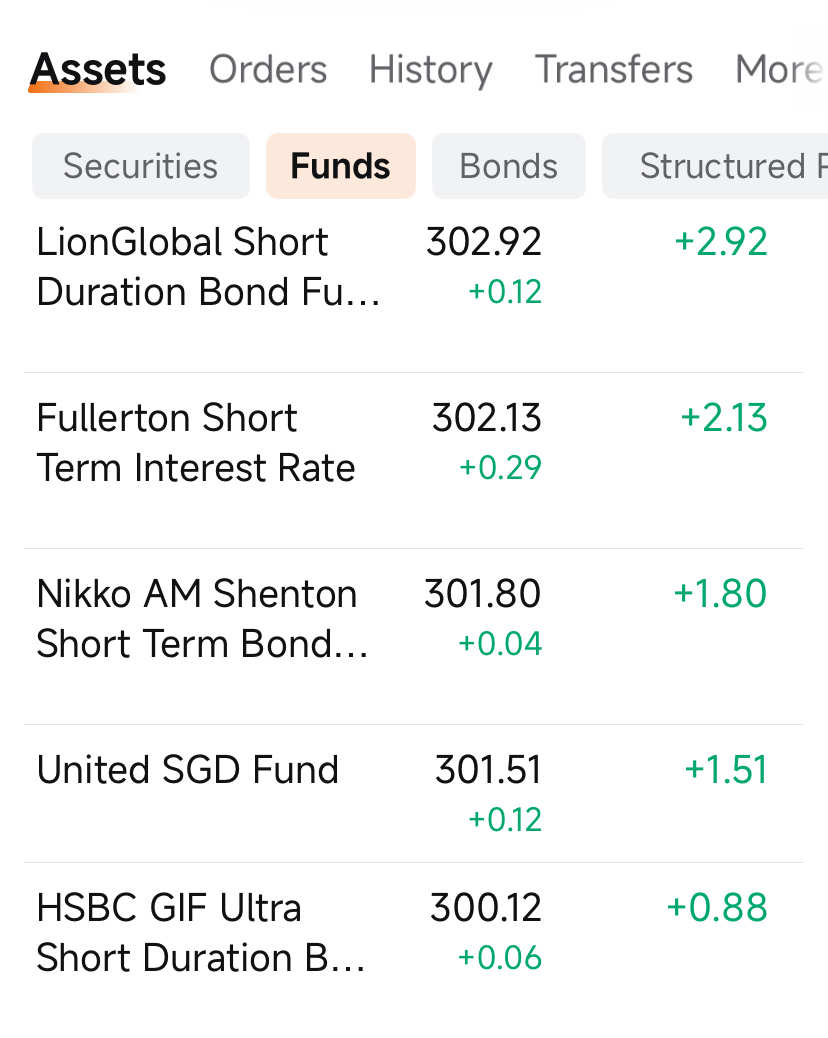Open LionGlobal Short Duration Bond Fund
The height and width of the screenshot is (1038, 828).
coord(208,267)
